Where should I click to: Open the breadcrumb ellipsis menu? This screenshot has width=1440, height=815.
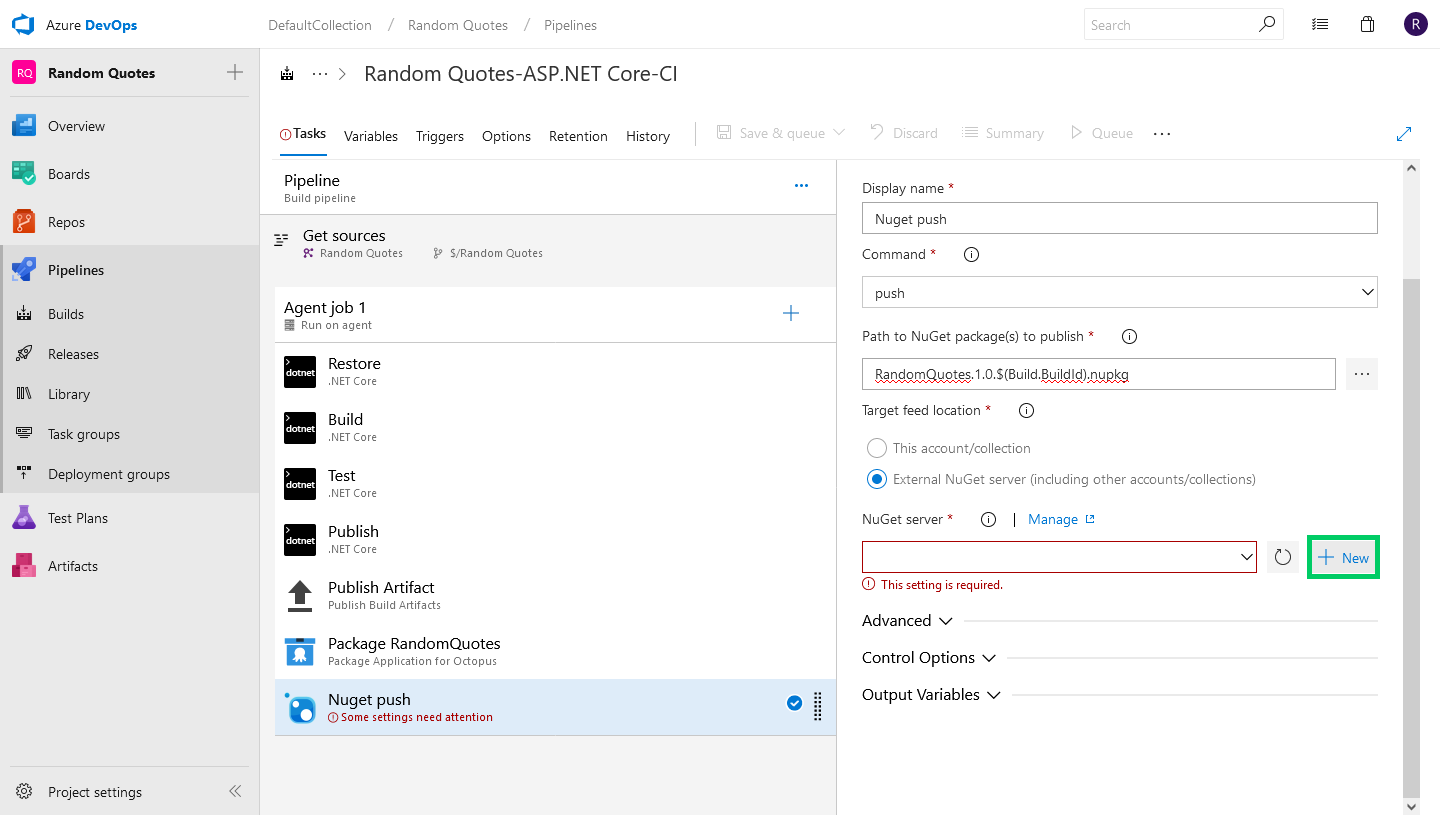(x=320, y=74)
